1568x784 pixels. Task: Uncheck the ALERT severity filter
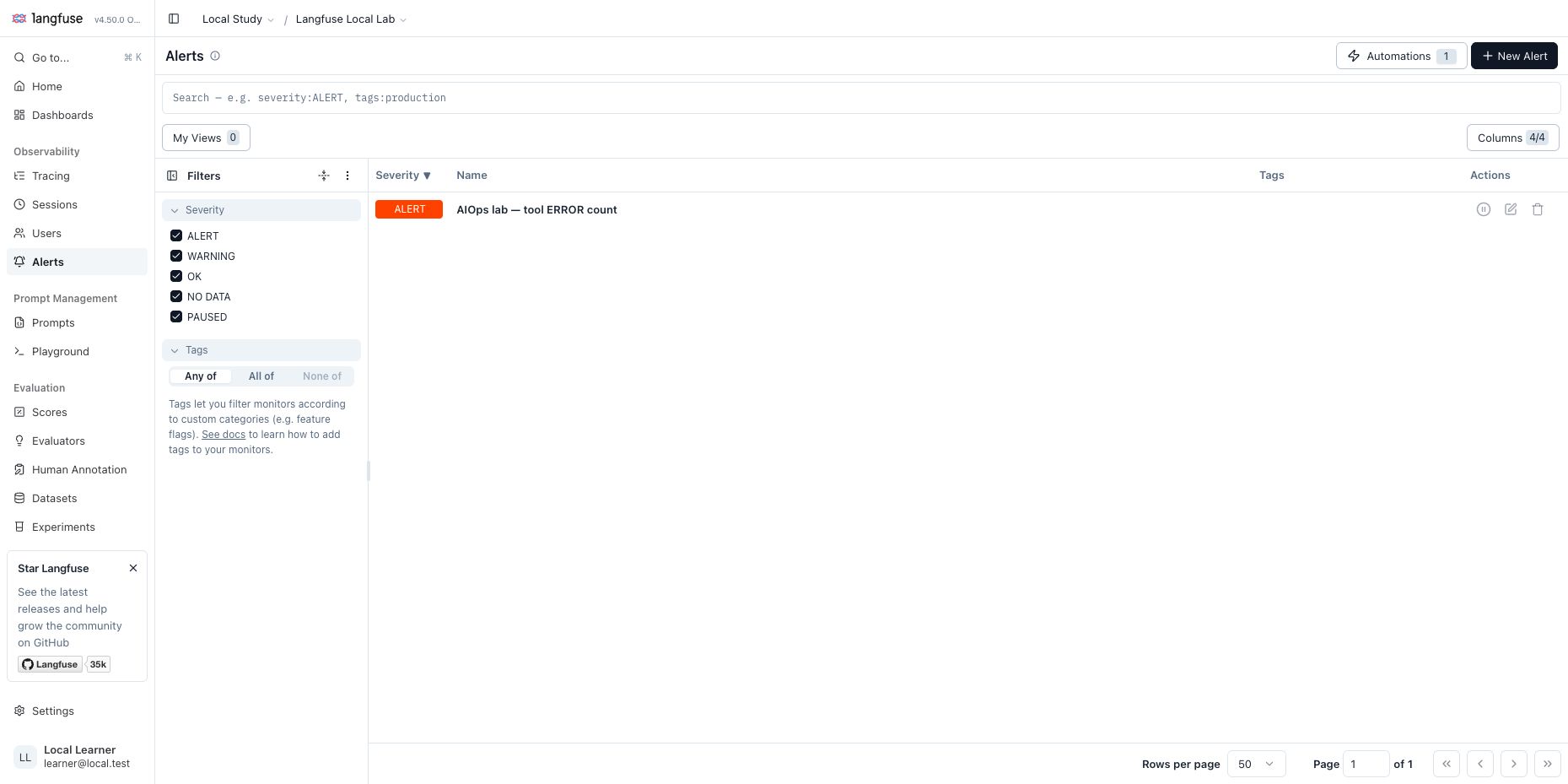[x=176, y=235]
